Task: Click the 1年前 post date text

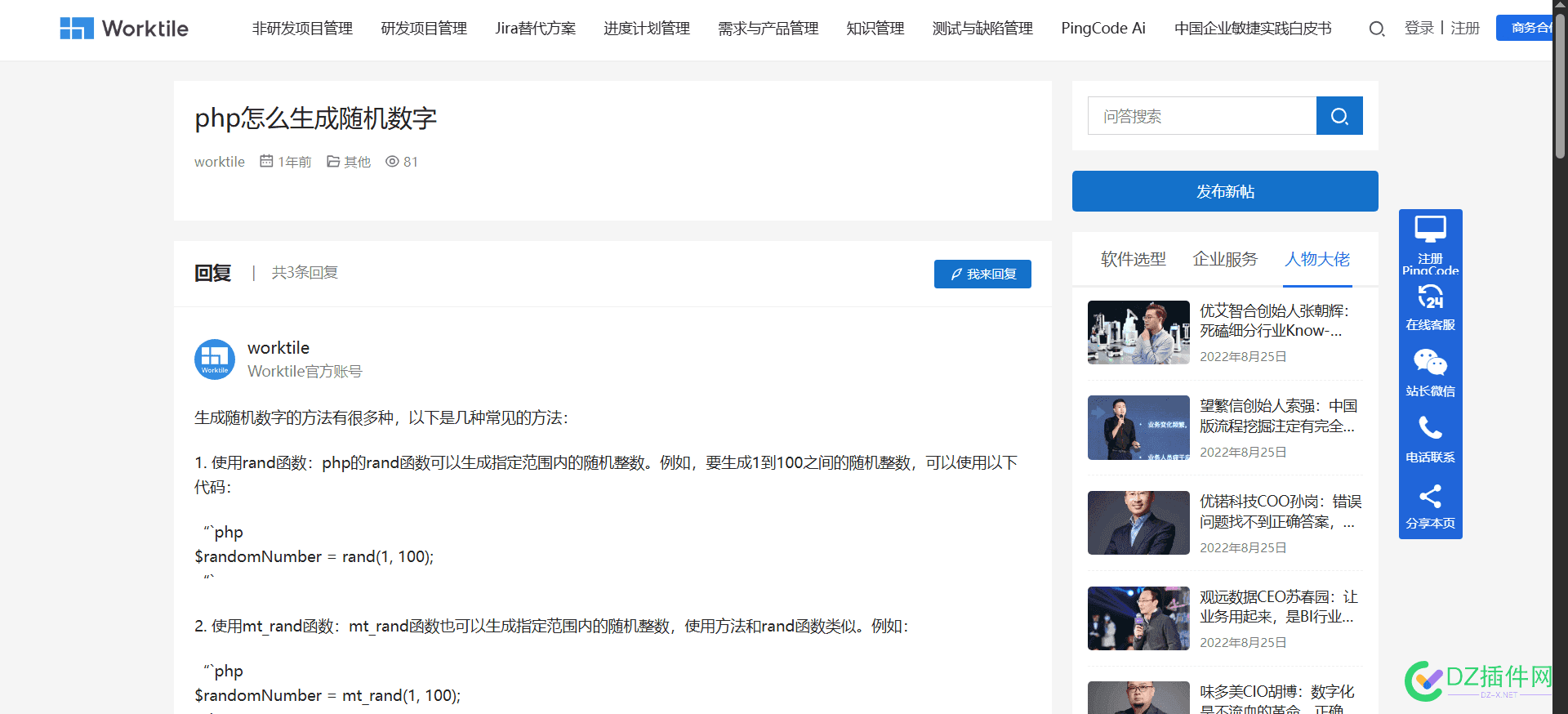Action: pyautogui.click(x=295, y=162)
